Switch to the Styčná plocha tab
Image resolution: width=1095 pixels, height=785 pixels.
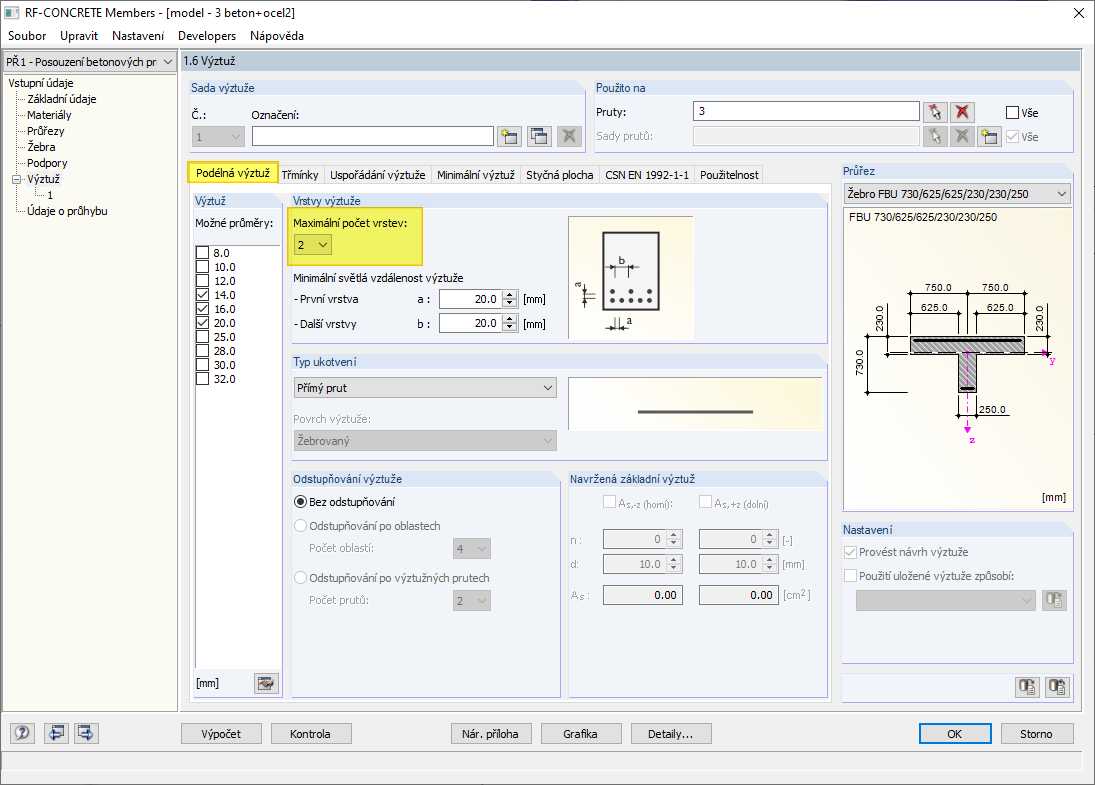pyautogui.click(x=559, y=175)
